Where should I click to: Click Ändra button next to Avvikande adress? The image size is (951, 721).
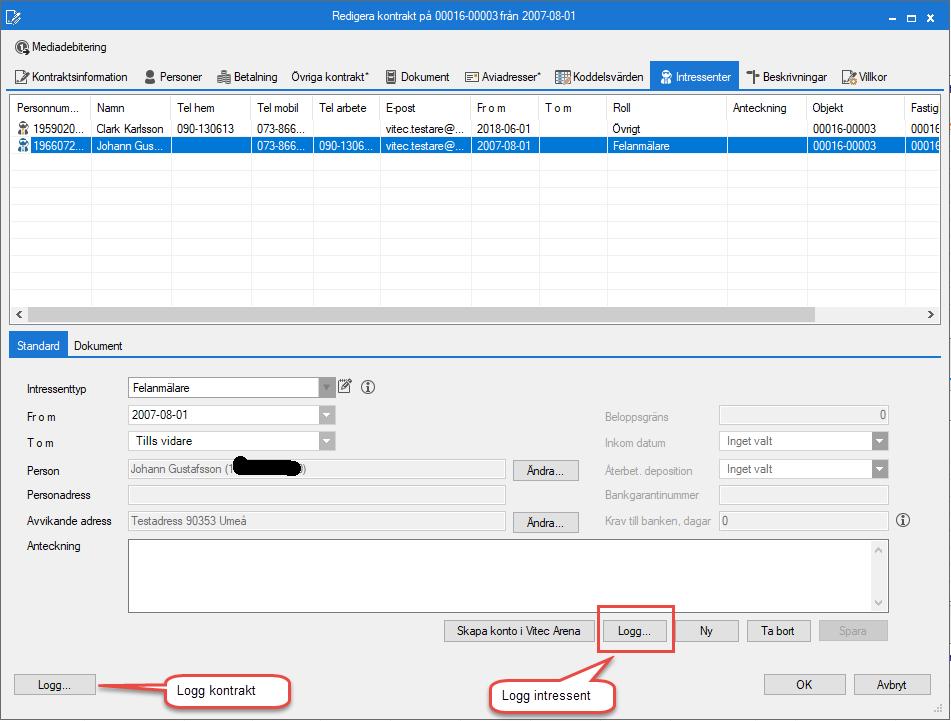point(545,522)
